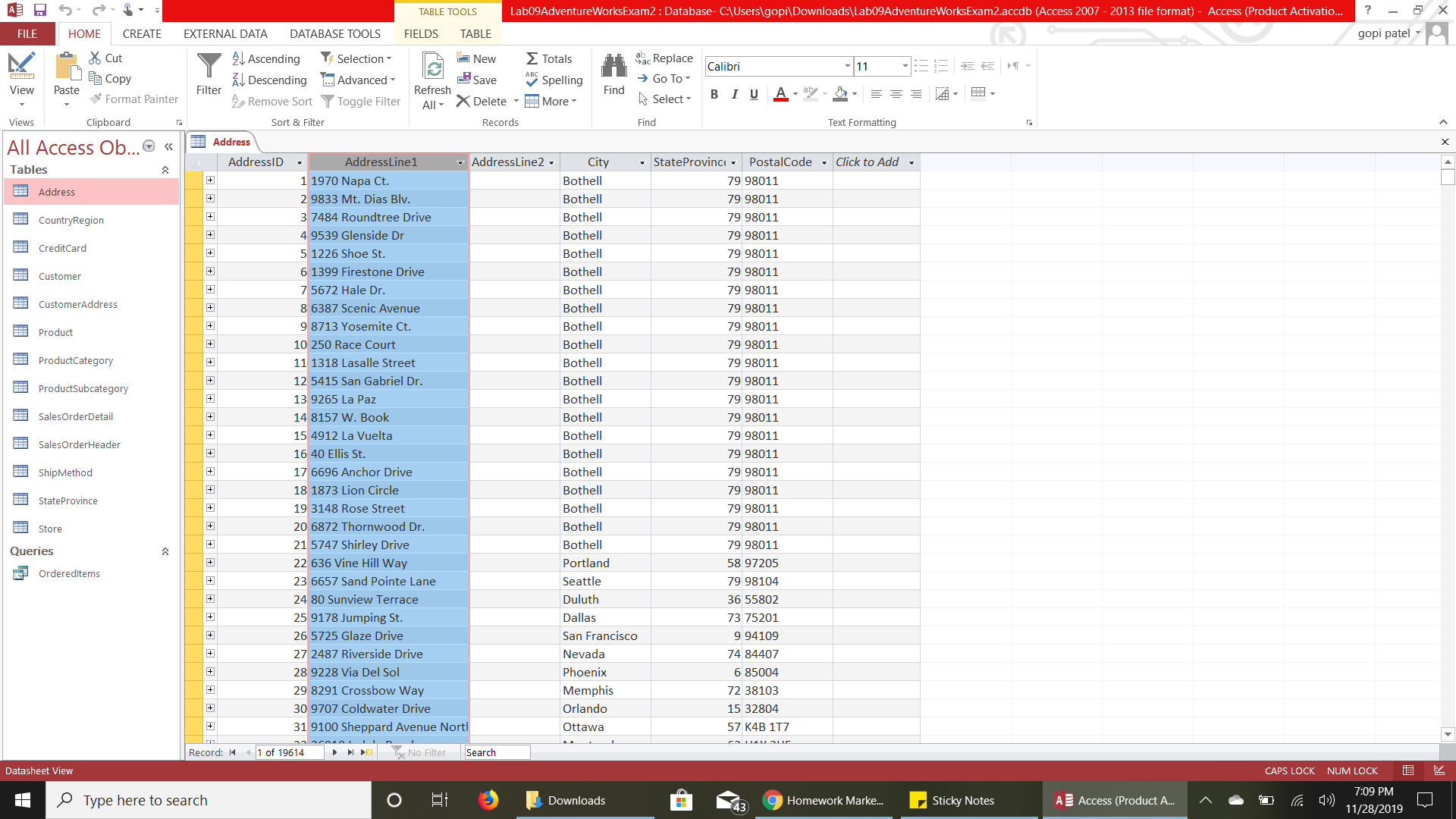
Task: Click the Filter funnel icon
Action: pos(209,66)
